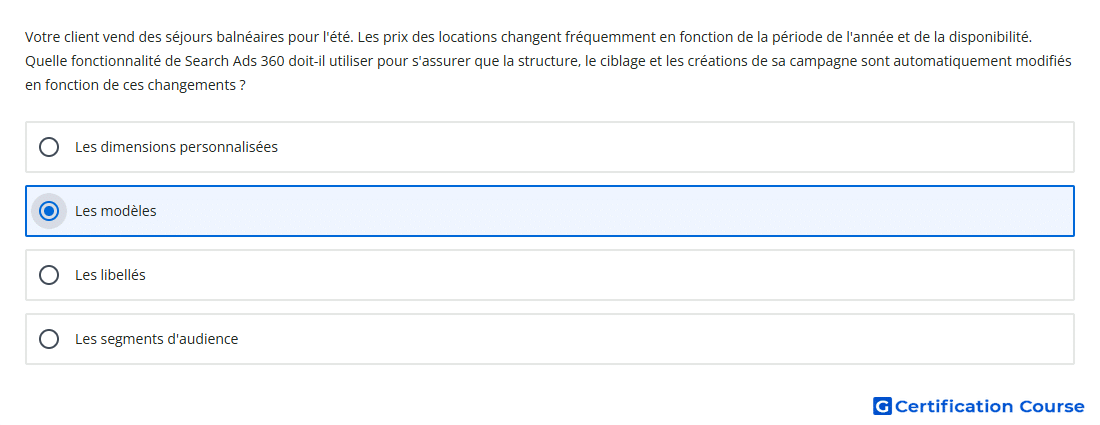Image resolution: width=1100 pixels, height=425 pixels.
Task: Click empty area of the dimensions personnalisées answer card
Action: [x=673, y=147]
